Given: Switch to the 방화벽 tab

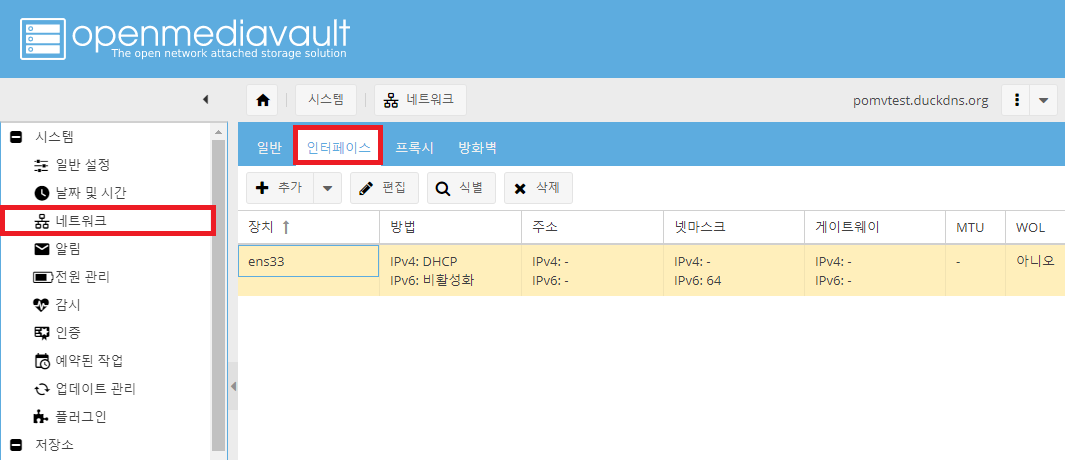Looking at the screenshot, I should (477, 147).
